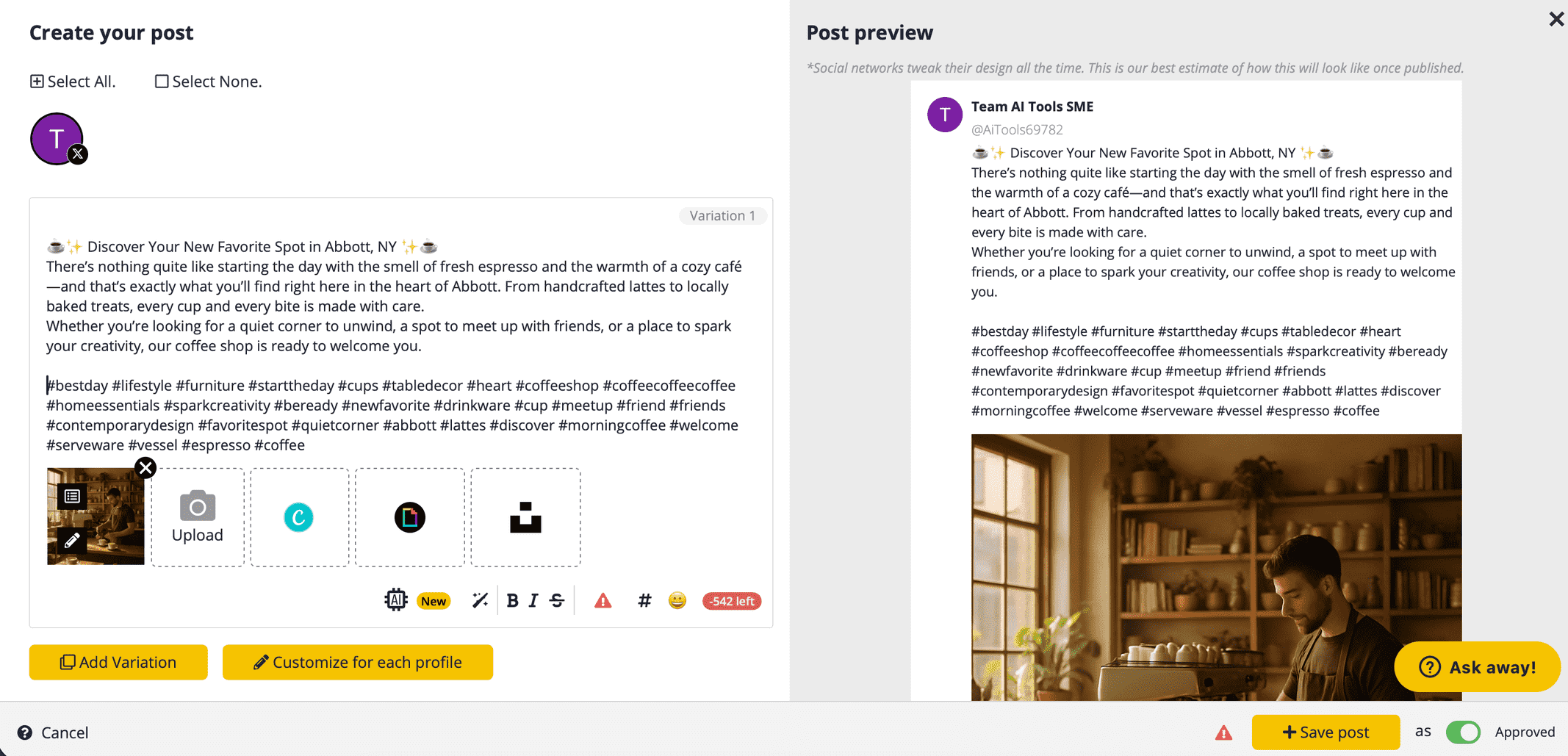Open the Variation 1 selector
The image size is (1568, 756).
[x=722, y=215]
